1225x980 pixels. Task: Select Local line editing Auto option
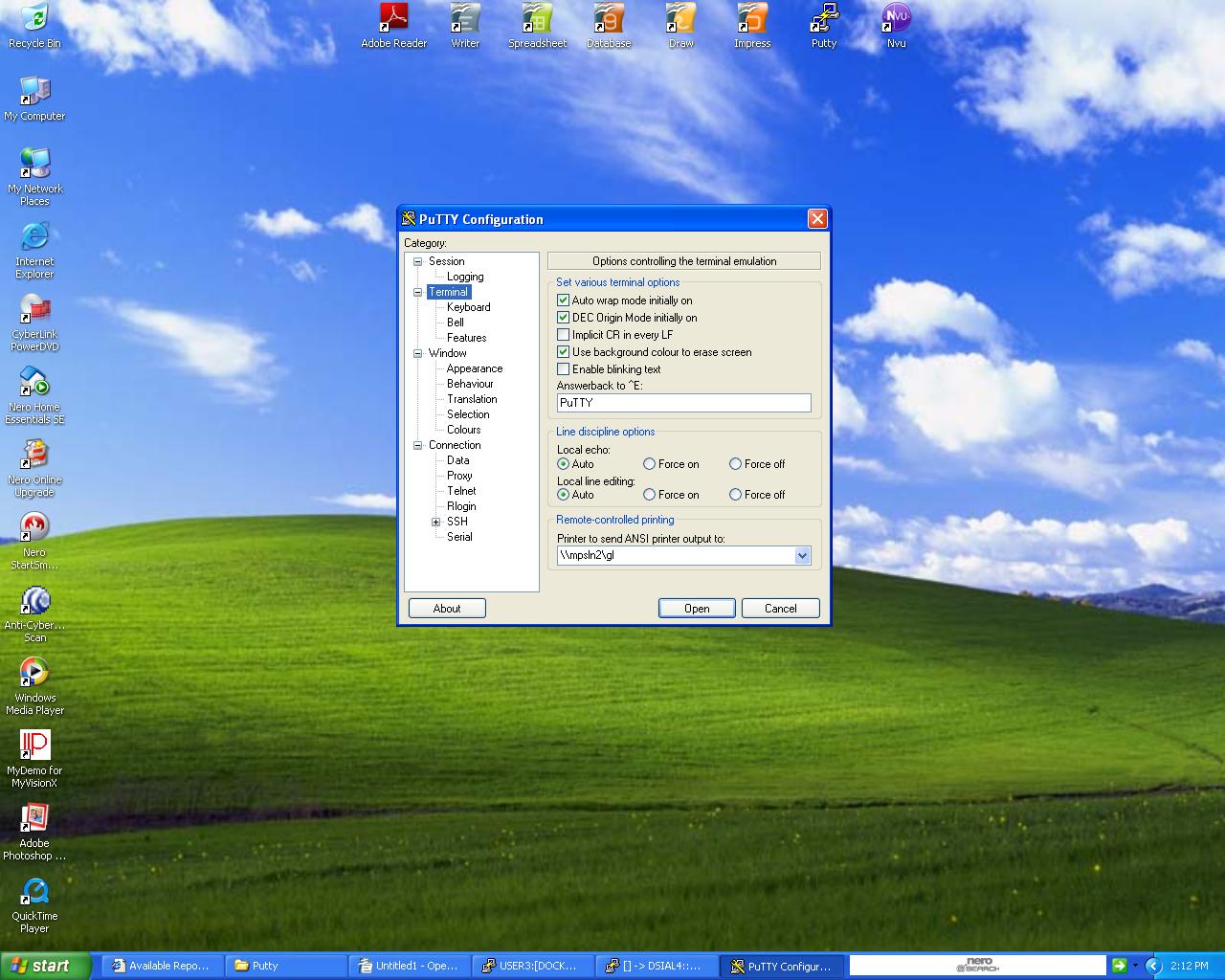563,495
